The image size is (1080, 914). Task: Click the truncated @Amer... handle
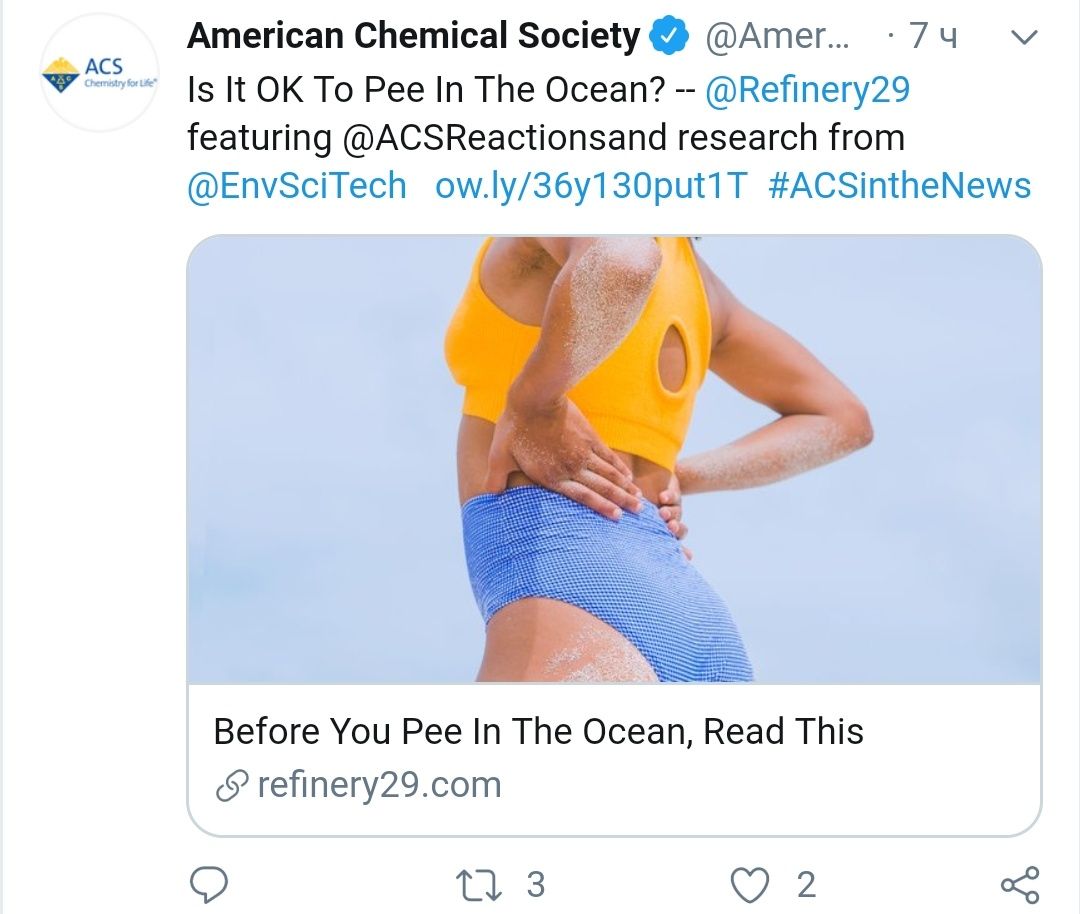pyautogui.click(x=779, y=38)
